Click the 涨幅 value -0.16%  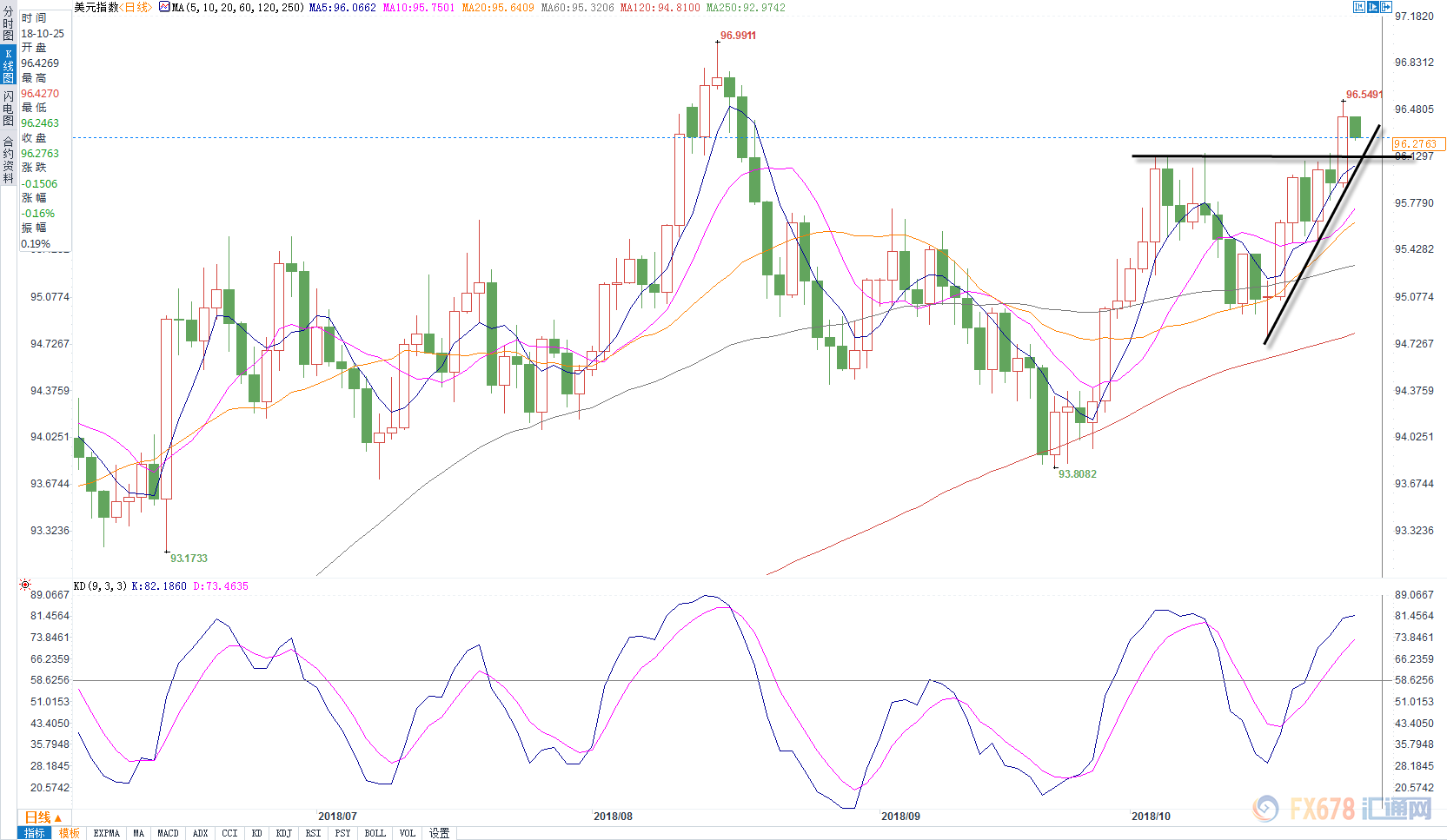[38, 214]
